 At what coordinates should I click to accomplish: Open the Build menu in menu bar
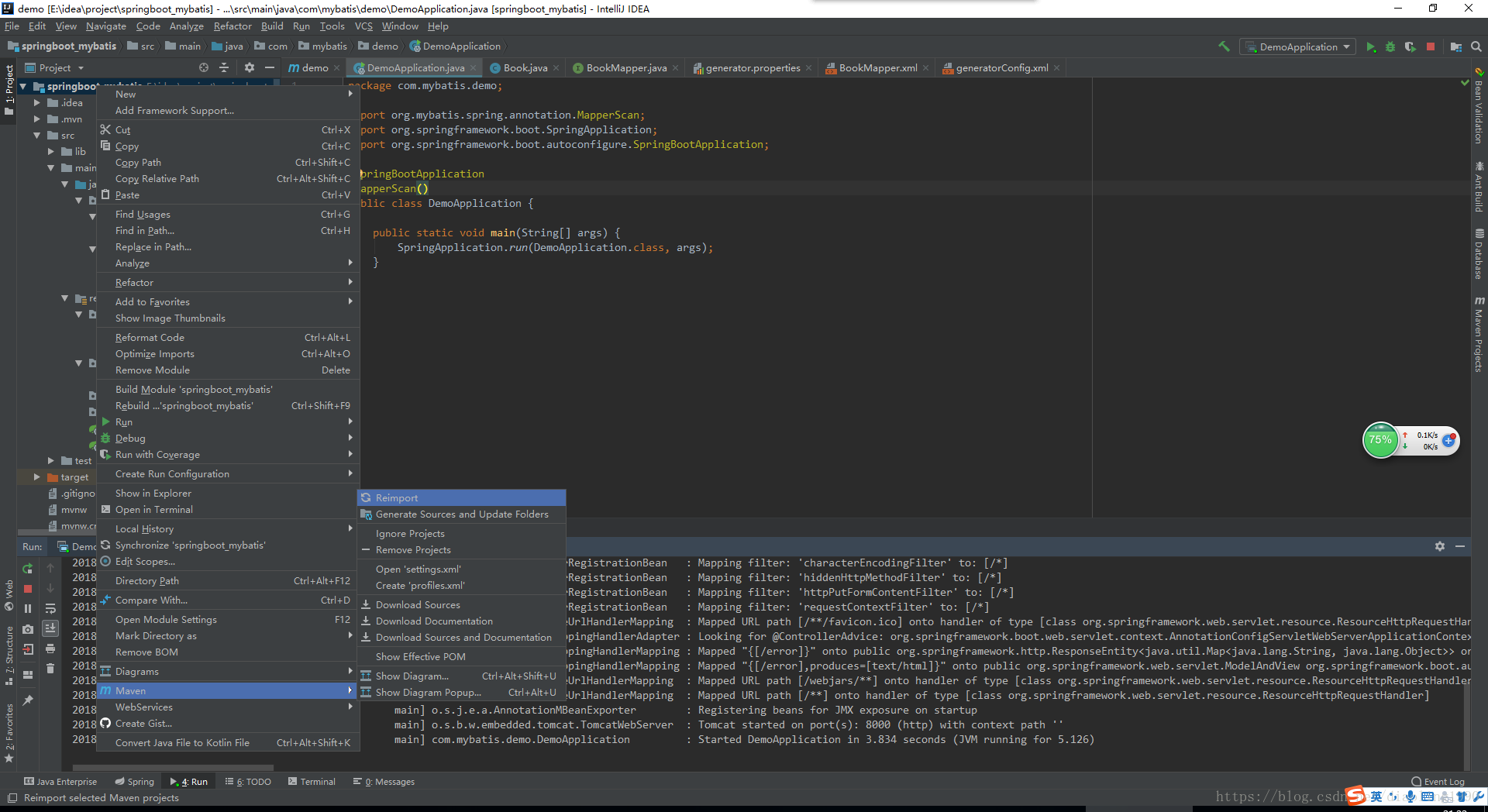(272, 26)
